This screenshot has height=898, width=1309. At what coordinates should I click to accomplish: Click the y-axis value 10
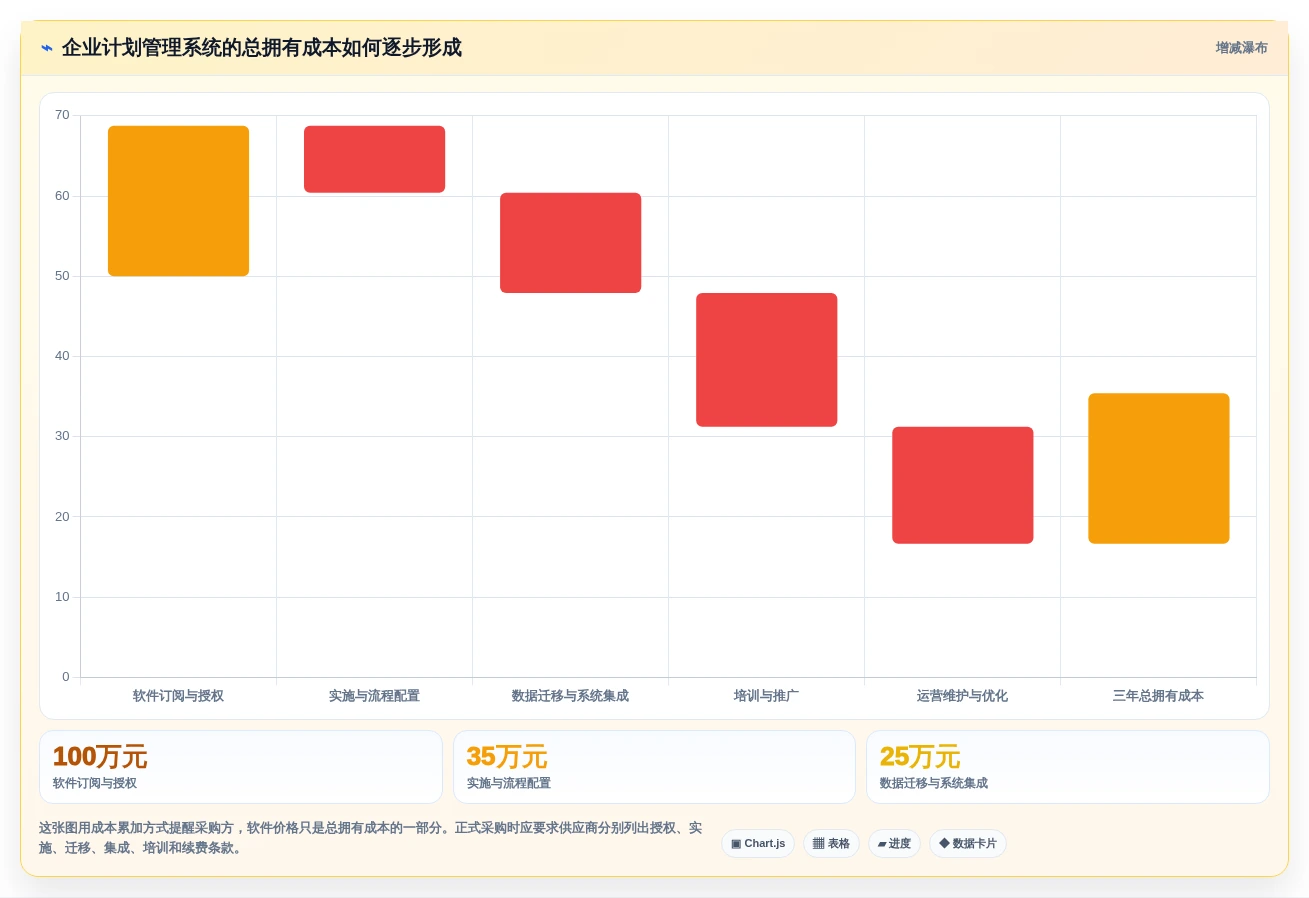62,597
